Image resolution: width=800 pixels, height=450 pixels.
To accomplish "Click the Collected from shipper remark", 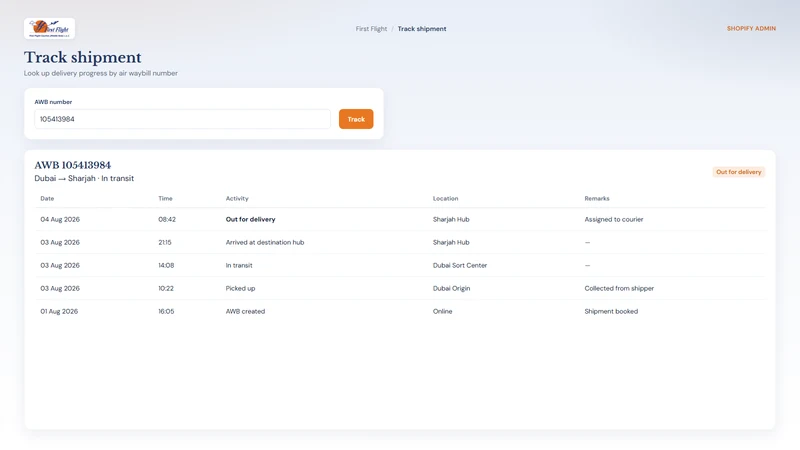I will pos(619,288).
